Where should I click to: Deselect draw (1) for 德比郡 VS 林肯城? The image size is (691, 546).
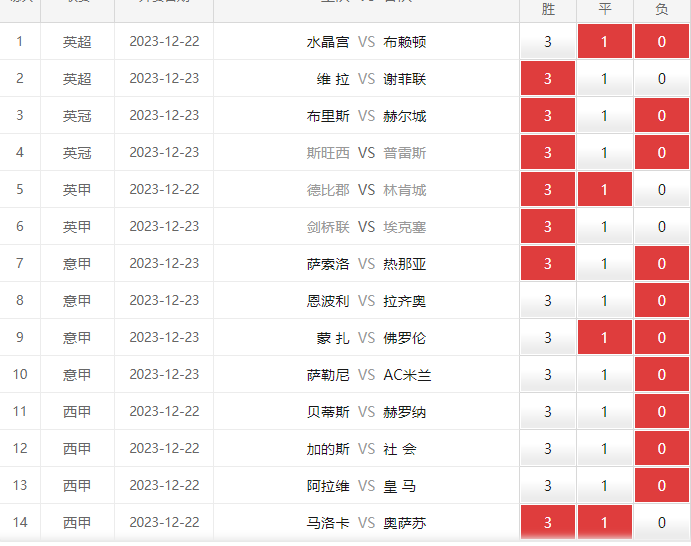pyautogui.click(x=605, y=189)
